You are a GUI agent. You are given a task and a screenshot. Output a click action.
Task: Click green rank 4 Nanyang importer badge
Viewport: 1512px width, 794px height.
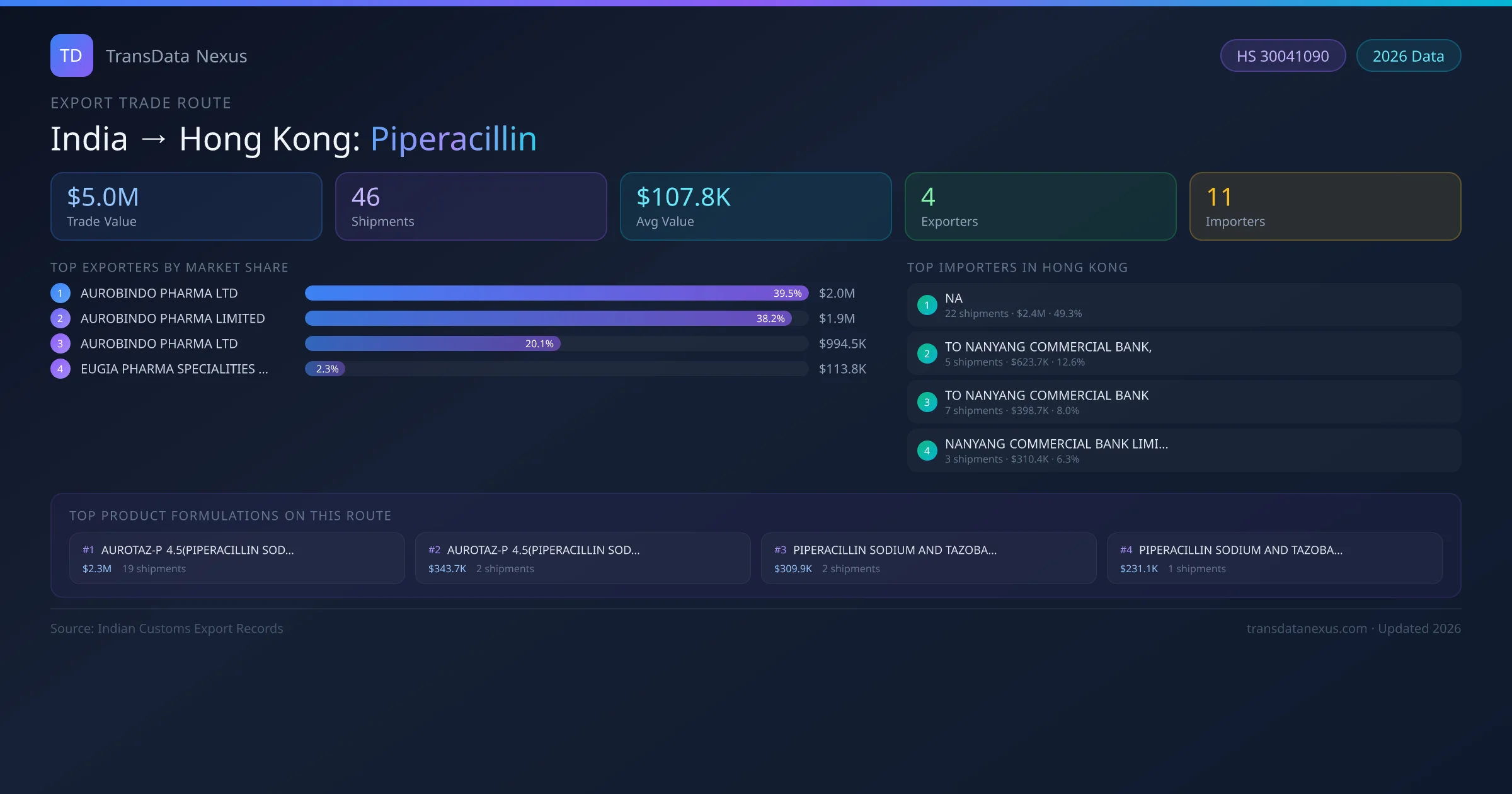(927, 451)
